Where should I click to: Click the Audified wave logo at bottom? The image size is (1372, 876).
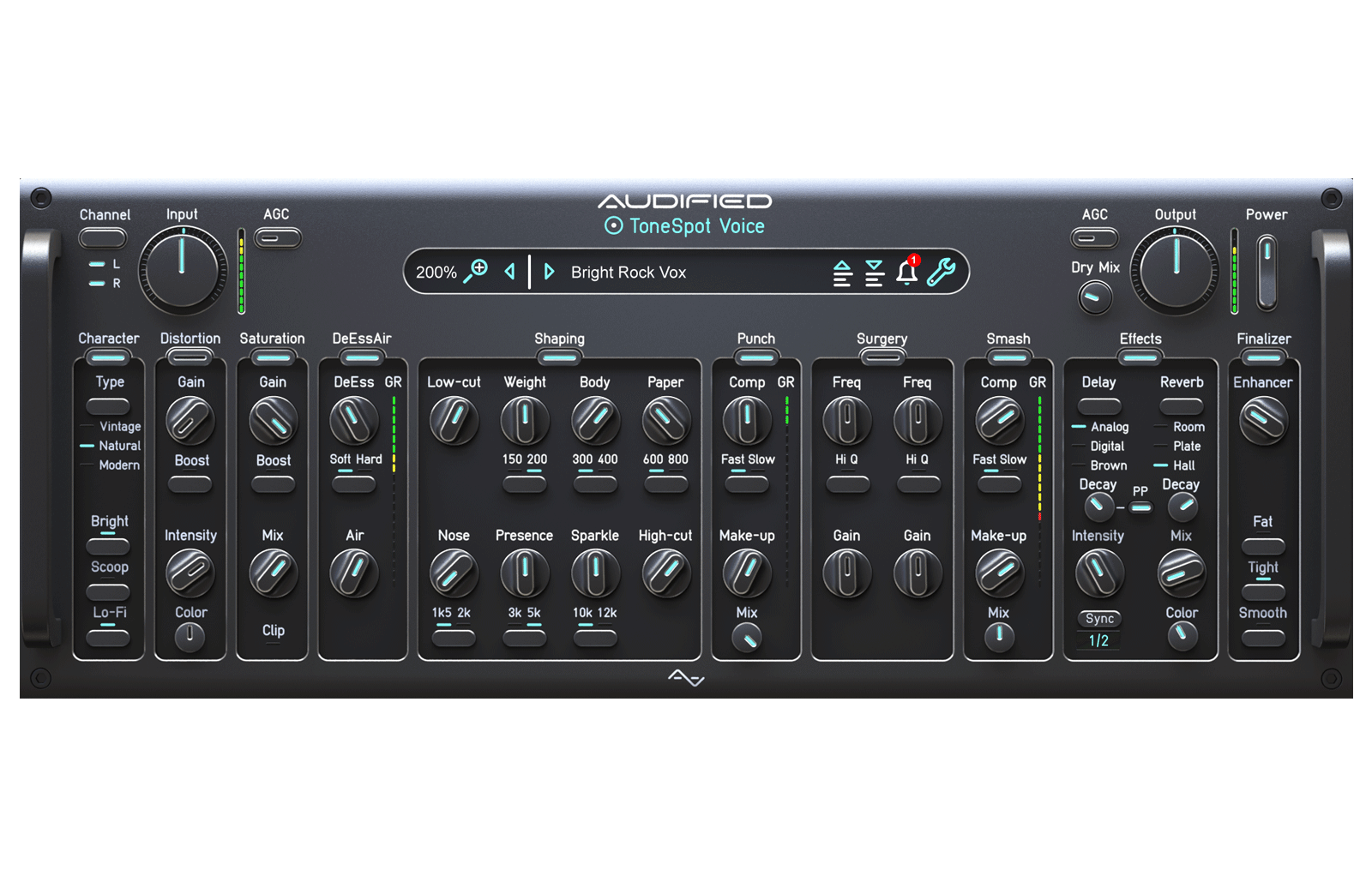[x=686, y=678]
